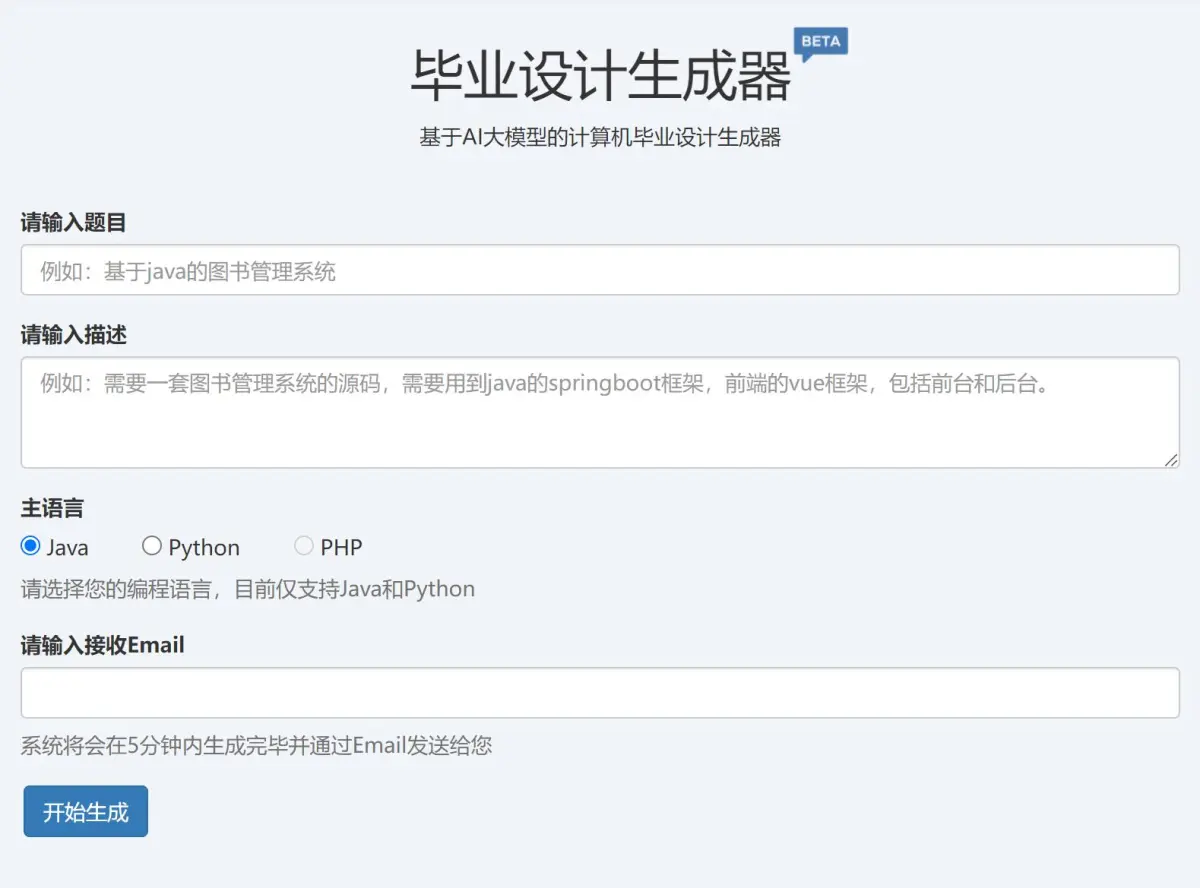Select the Java radio button

click(x=30, y=545)
